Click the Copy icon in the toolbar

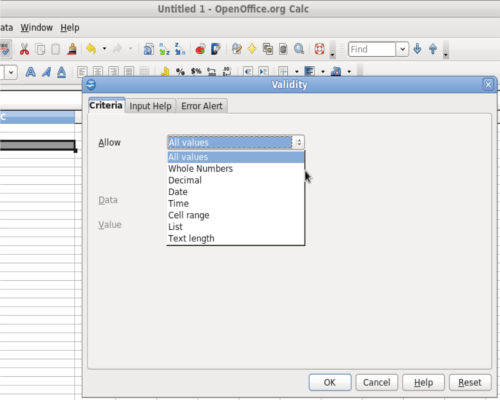pyautogui.click(x=40, y=49)
